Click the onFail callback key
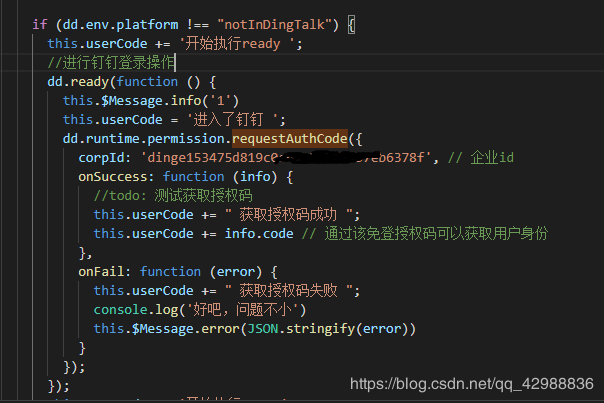This screenshot has height=403, width=604. (105, 271)
